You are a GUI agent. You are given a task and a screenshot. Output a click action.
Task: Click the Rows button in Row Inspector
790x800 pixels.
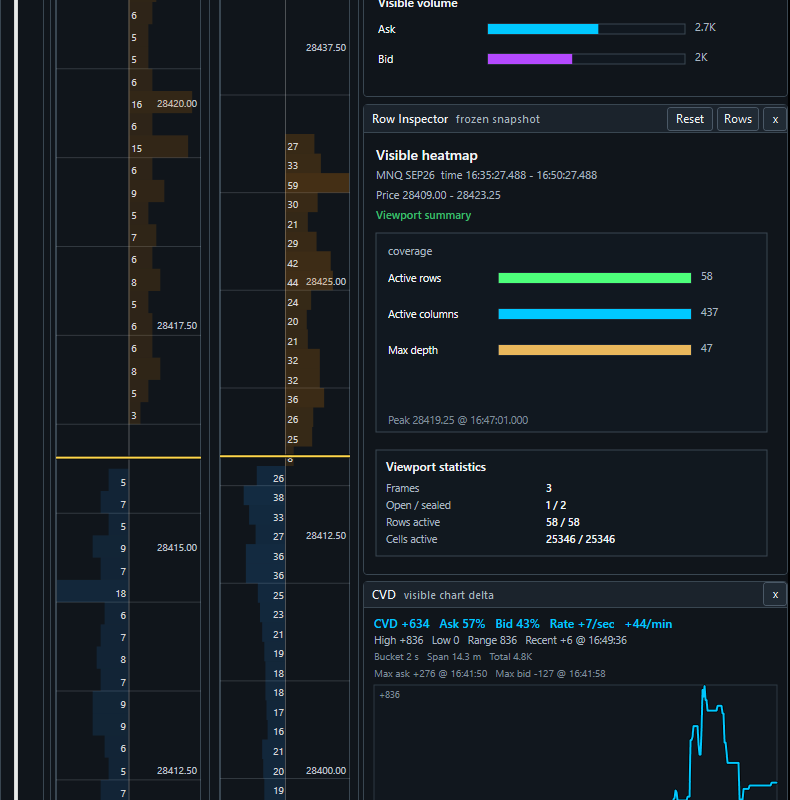click(x=737, y=119)
